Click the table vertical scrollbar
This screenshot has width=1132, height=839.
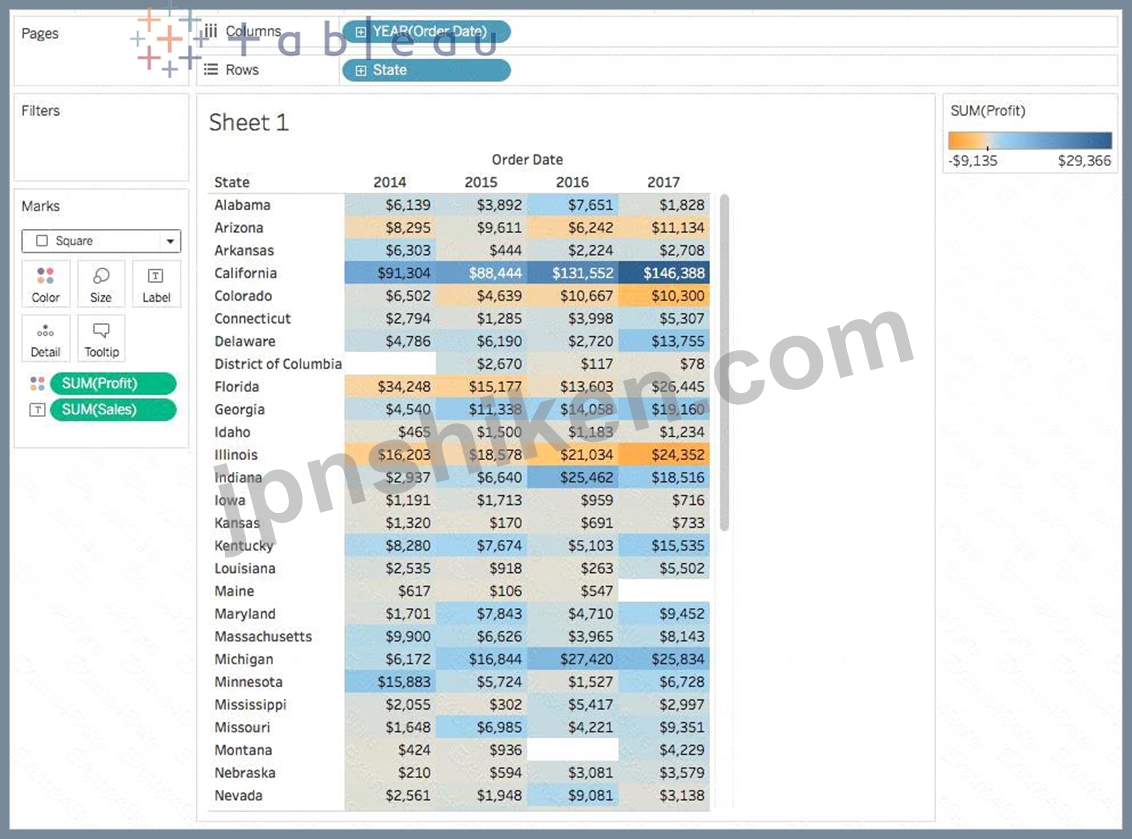(724, 361)
